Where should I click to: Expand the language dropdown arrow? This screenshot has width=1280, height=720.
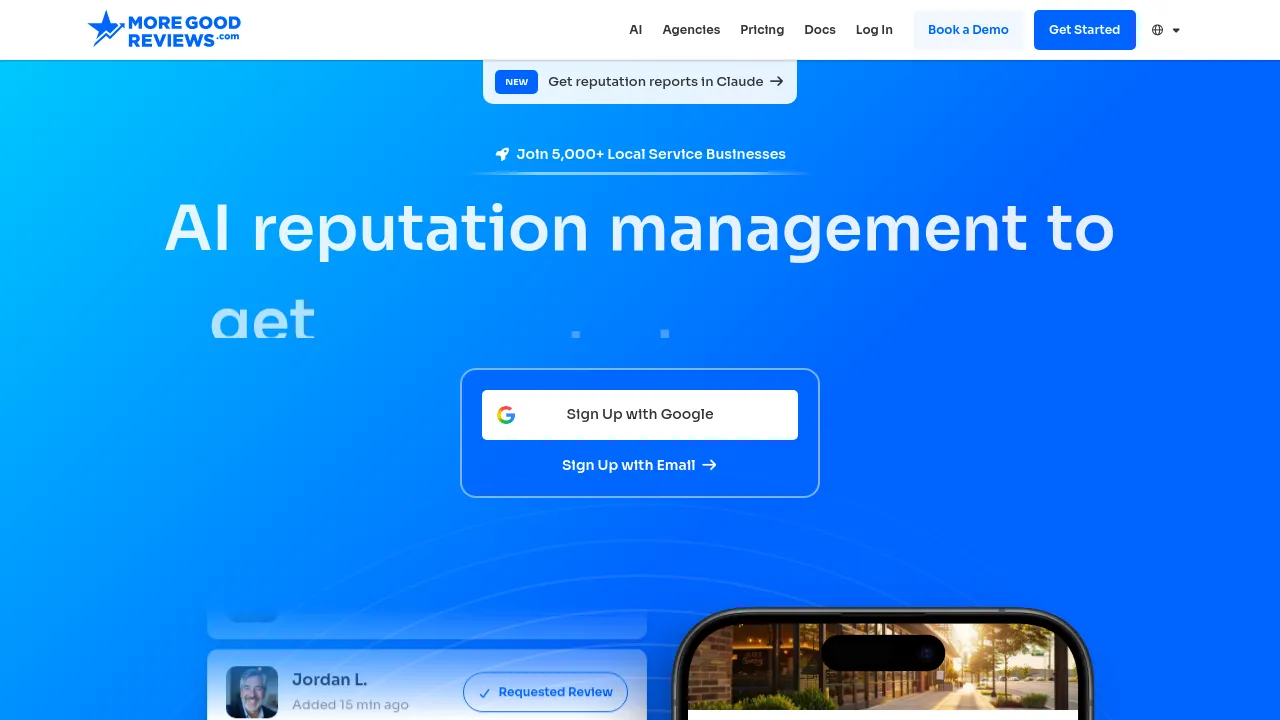(x=1176, y=30)
